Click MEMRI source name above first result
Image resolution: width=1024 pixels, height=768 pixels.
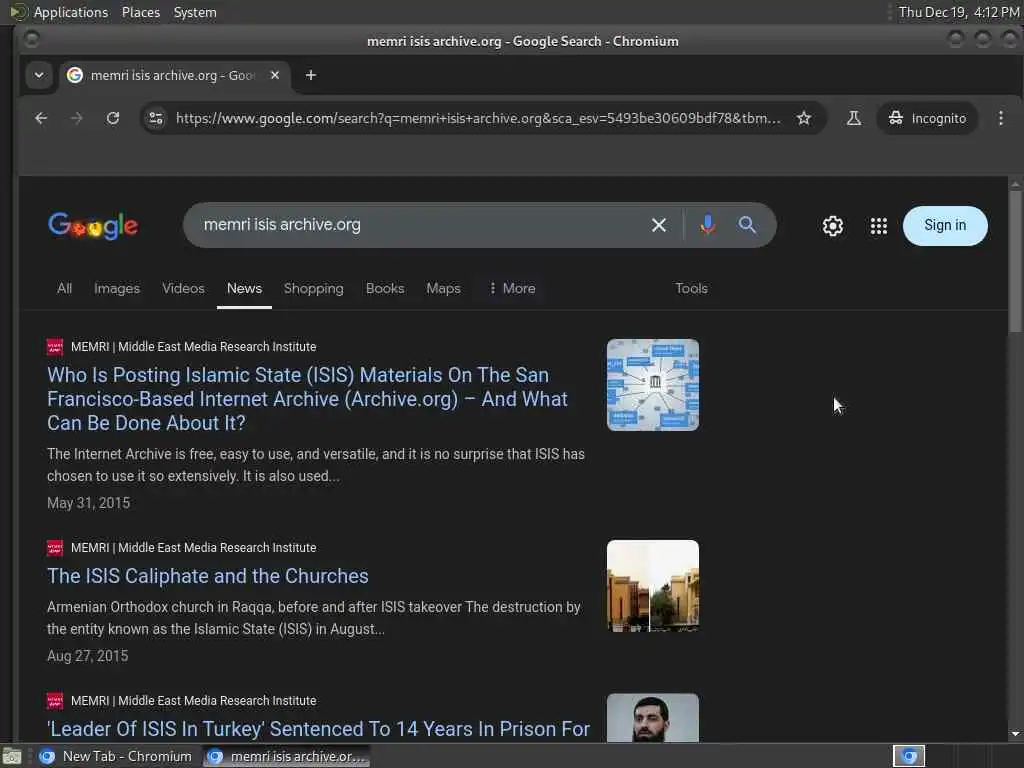(193, 347)
